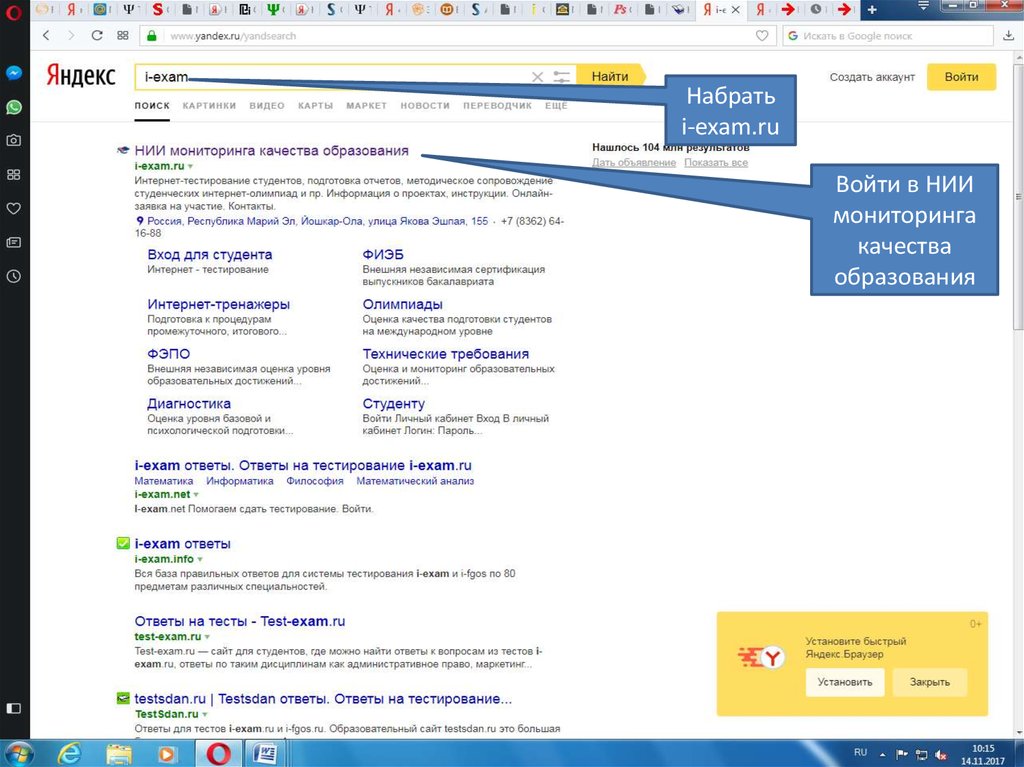Expand i-exam.info result dropdown arrow
Viewport: 1024px width, 767px height.
200,560
